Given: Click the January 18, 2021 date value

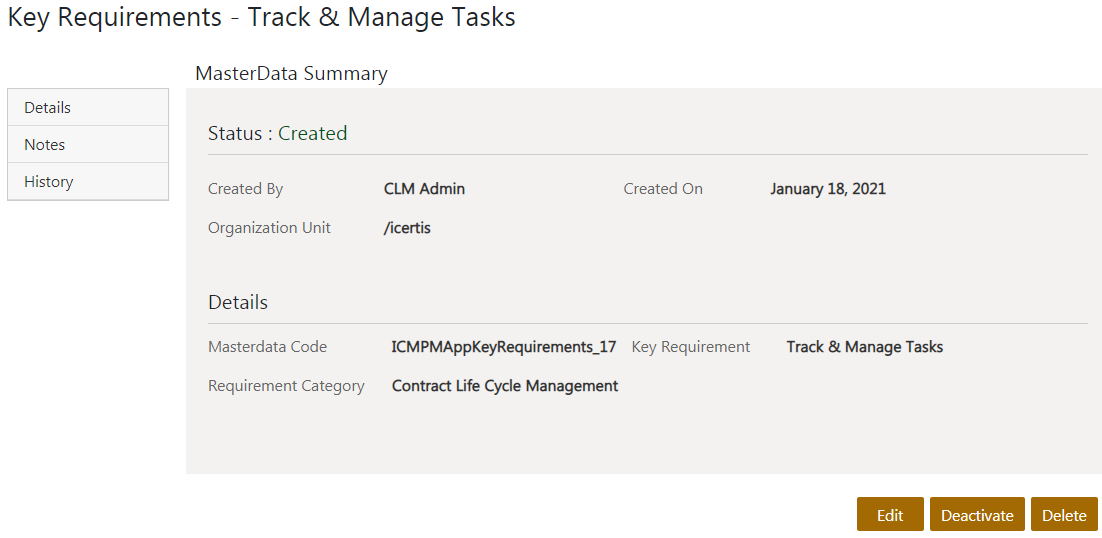Looking at the screenshot, I should pyautogui.click(x=827, y=189).
